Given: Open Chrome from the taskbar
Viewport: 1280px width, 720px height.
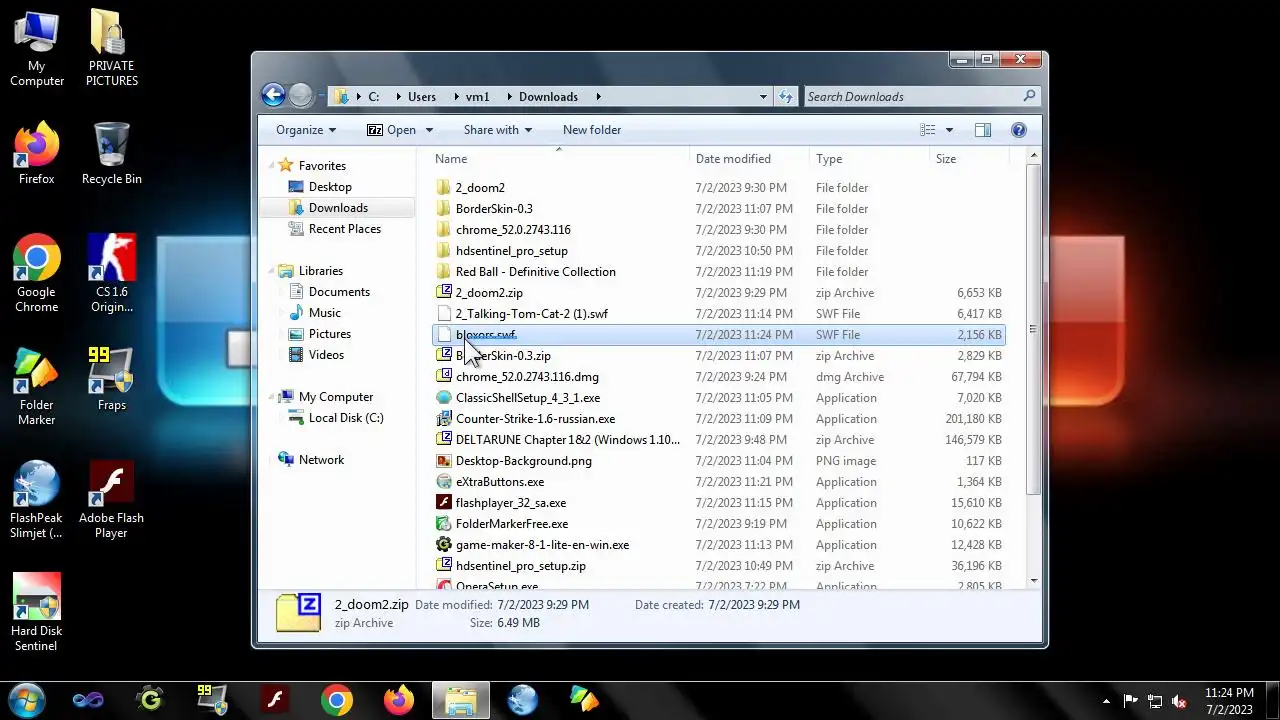Looking at the screenshot, I should click(x=336, y=700).
